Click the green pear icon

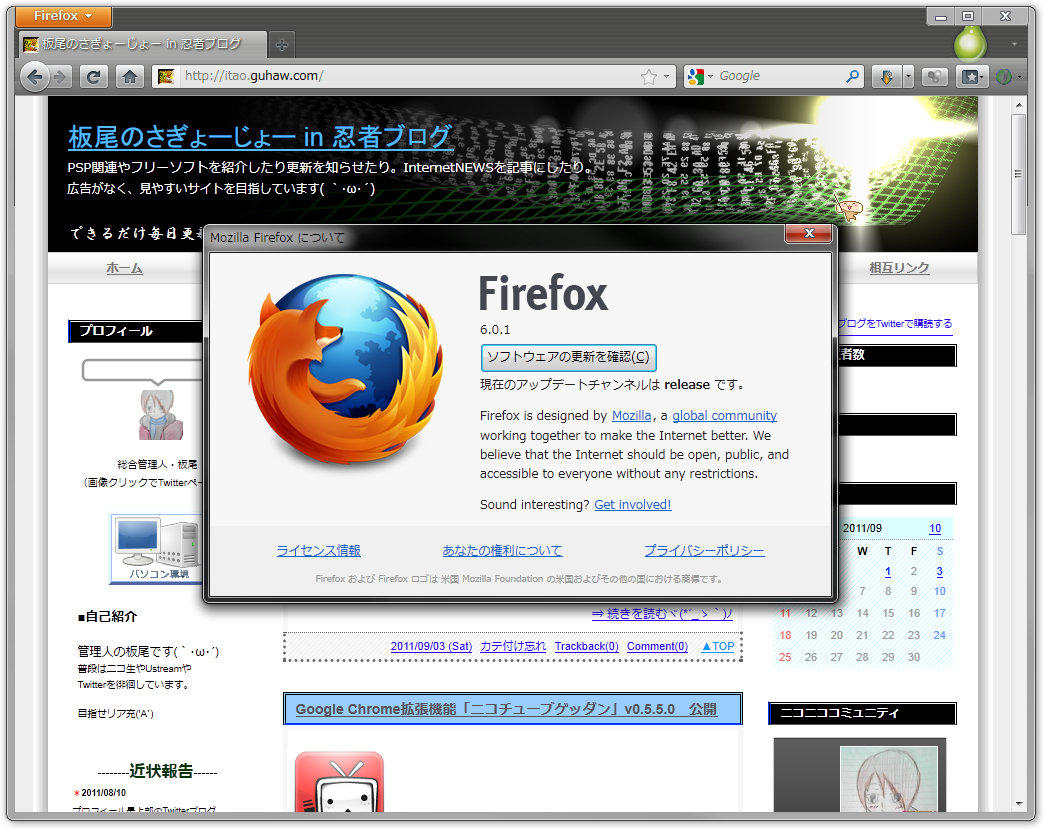969,44
